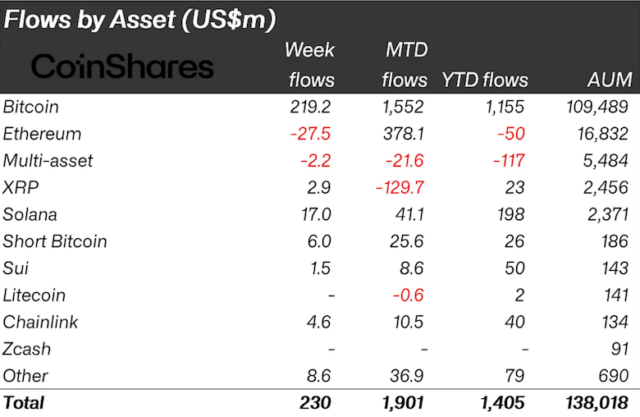Screen dimensions: 640x417
Task: Select the Solana row label
Action: coord(32,214)
